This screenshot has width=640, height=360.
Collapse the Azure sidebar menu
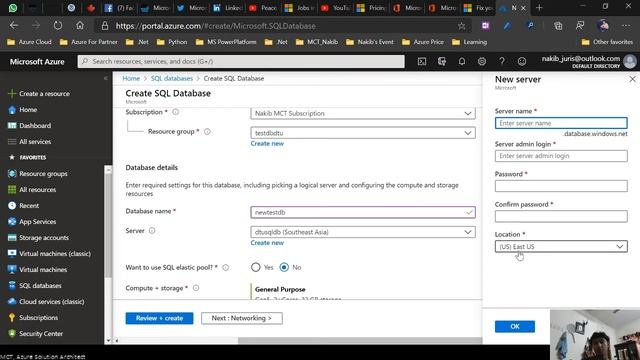[x=106, y=78]
